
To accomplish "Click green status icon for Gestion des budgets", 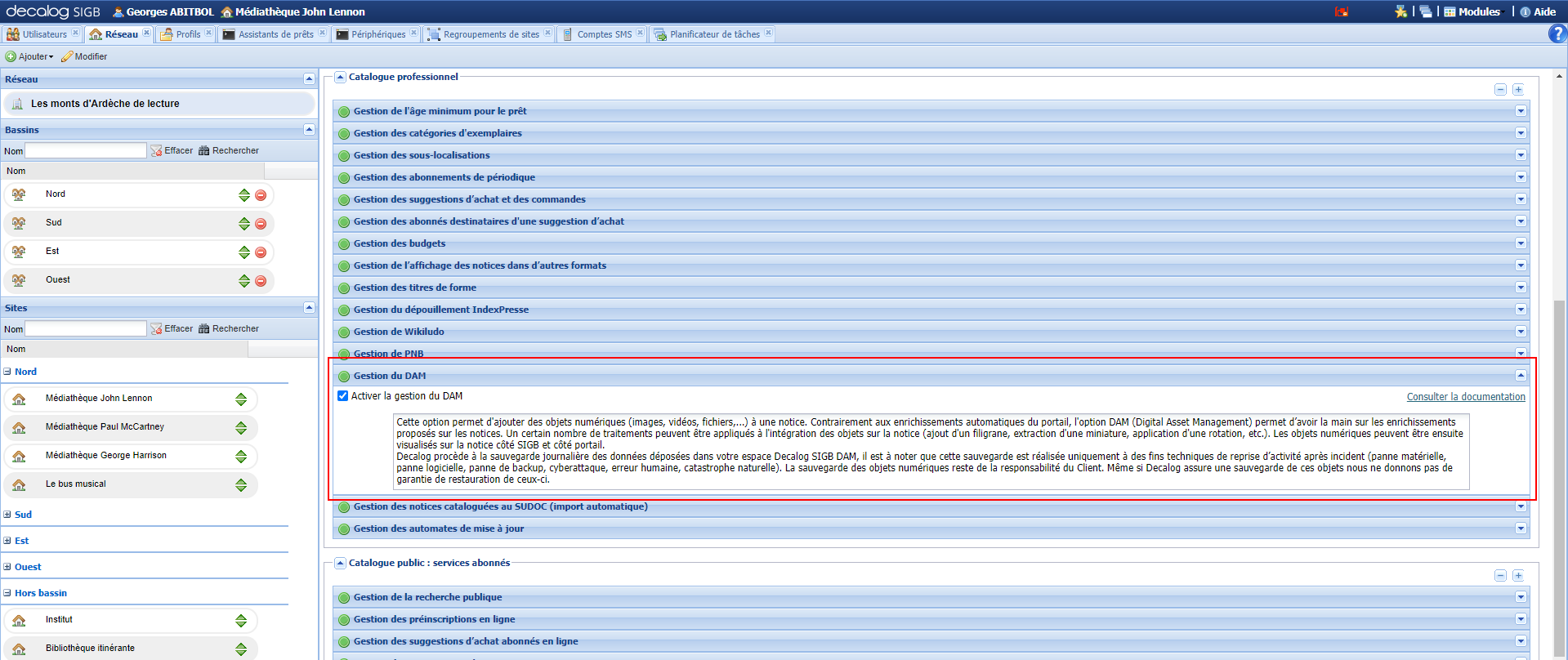I will pyautogui.click(x=344, y=244).
